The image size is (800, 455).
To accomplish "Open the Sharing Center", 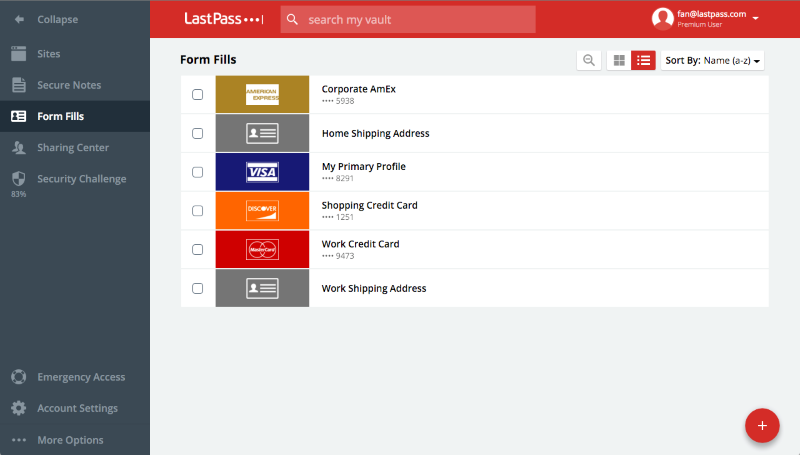I will click(72, 147).
